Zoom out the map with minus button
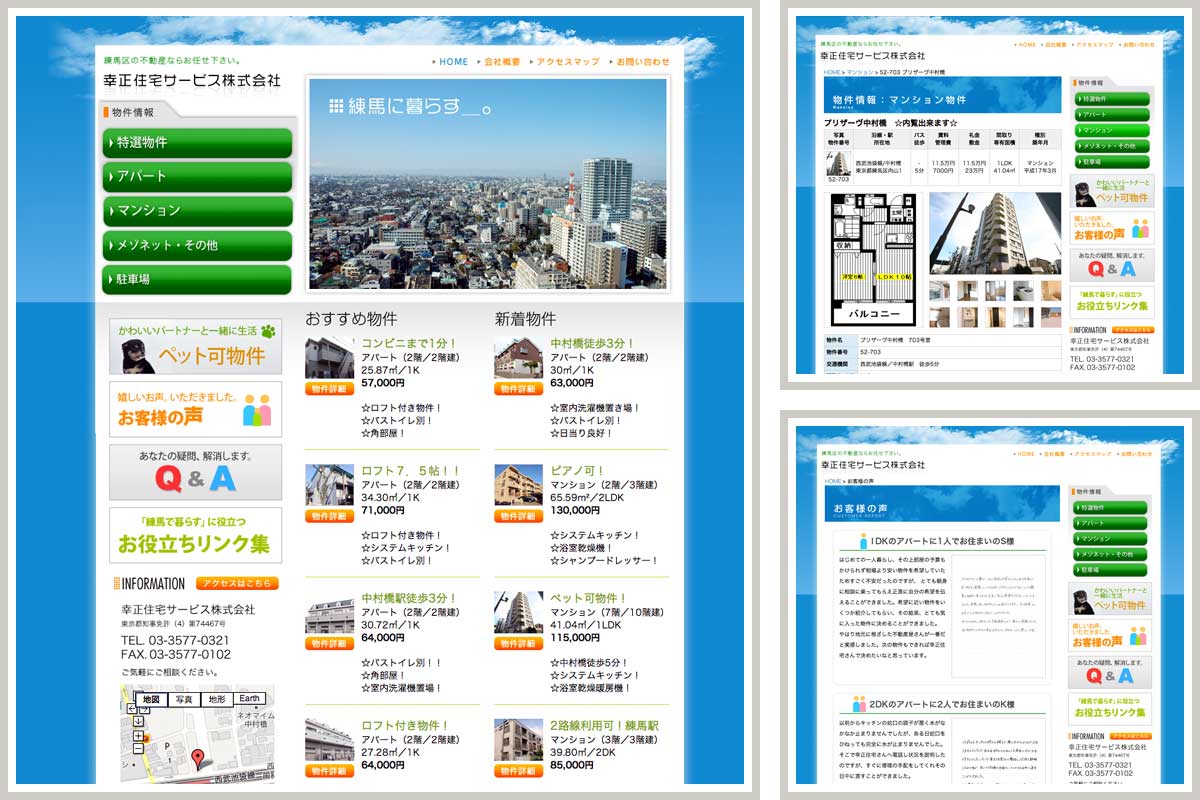This screenshot has height=800, width=1200. click(139, 748)
